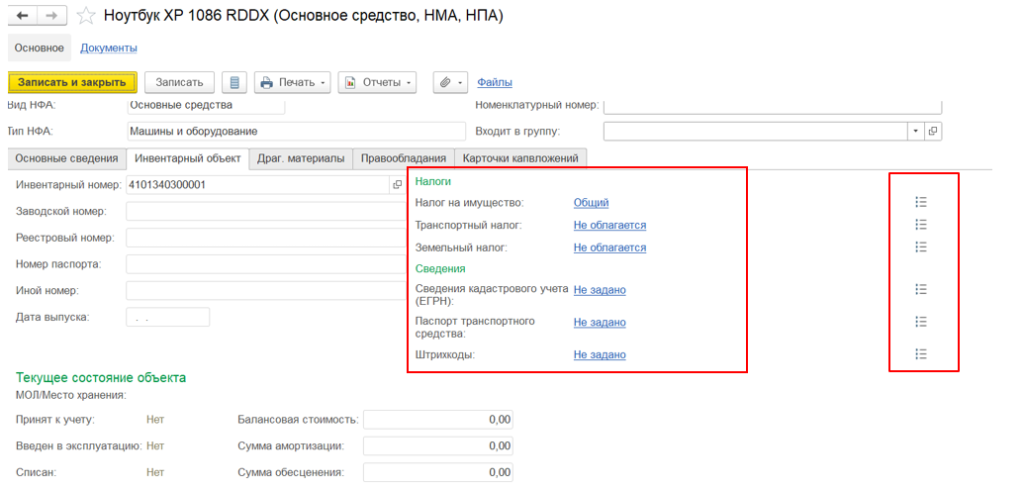Image resolution: width=1024 pixels, height=491 pixels.
Task: Go forward with the right arrow button
Action: coord(52,15)
